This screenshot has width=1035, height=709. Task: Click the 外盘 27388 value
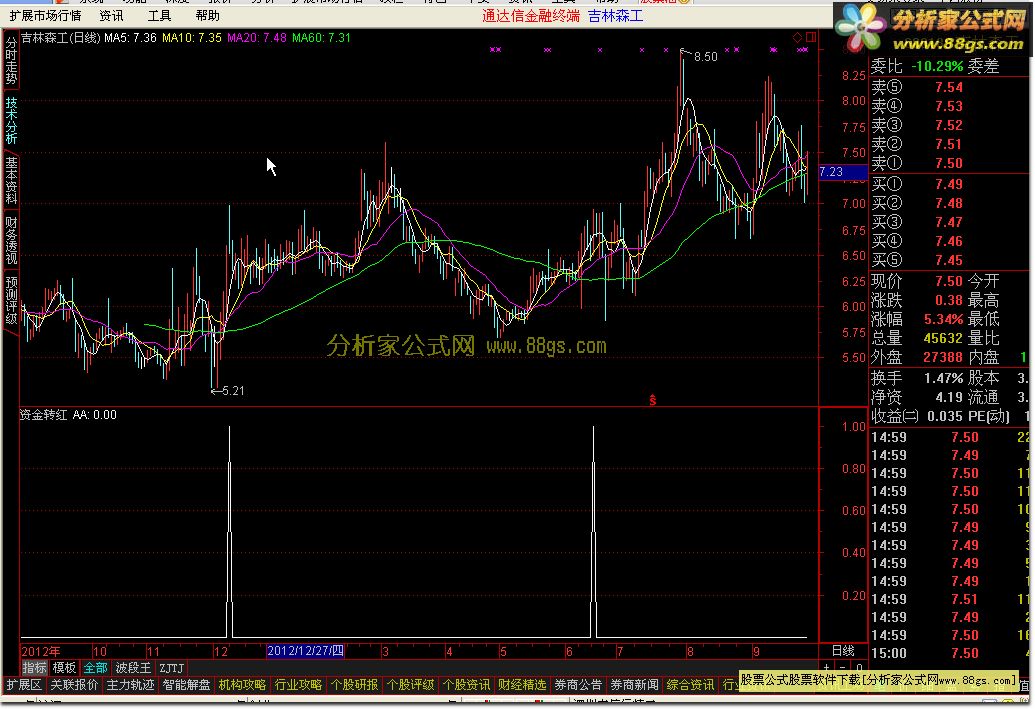(943, 358)
